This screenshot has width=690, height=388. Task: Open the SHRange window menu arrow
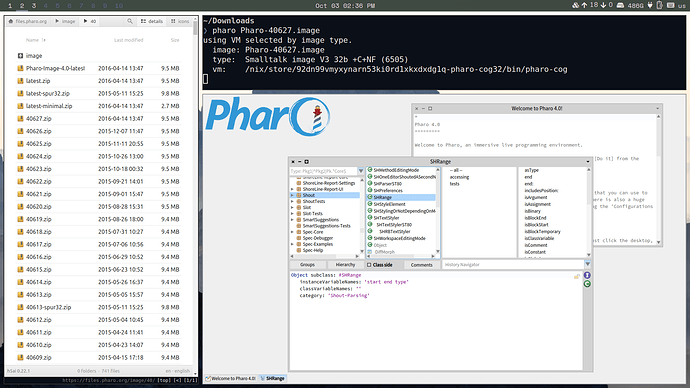pyautogui.click(x=587, y=162)
